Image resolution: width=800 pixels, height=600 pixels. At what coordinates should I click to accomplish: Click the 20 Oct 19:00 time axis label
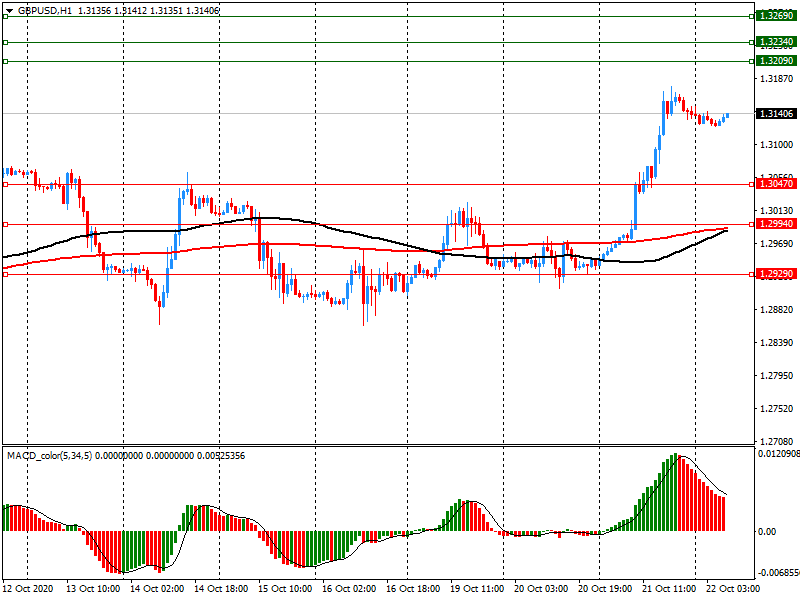click(605, 588)
